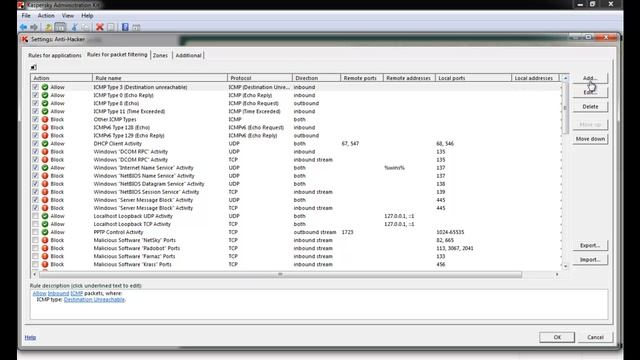Click the Cancel button
Viewport: 640px width, 360px height.
595,337
